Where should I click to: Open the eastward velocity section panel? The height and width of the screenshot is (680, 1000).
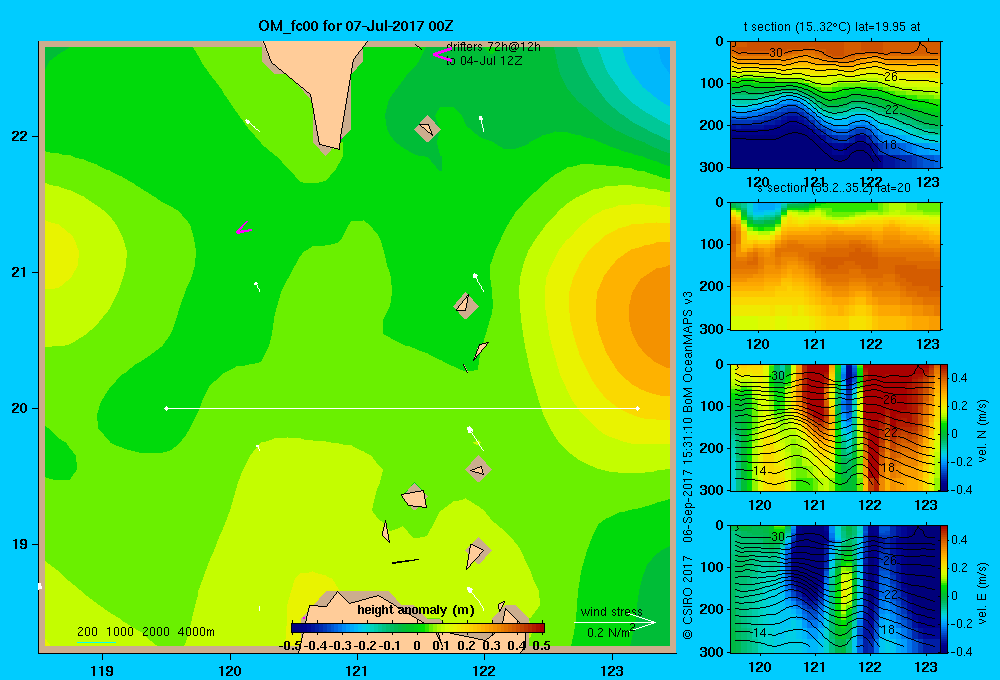(x=835, y=589)
